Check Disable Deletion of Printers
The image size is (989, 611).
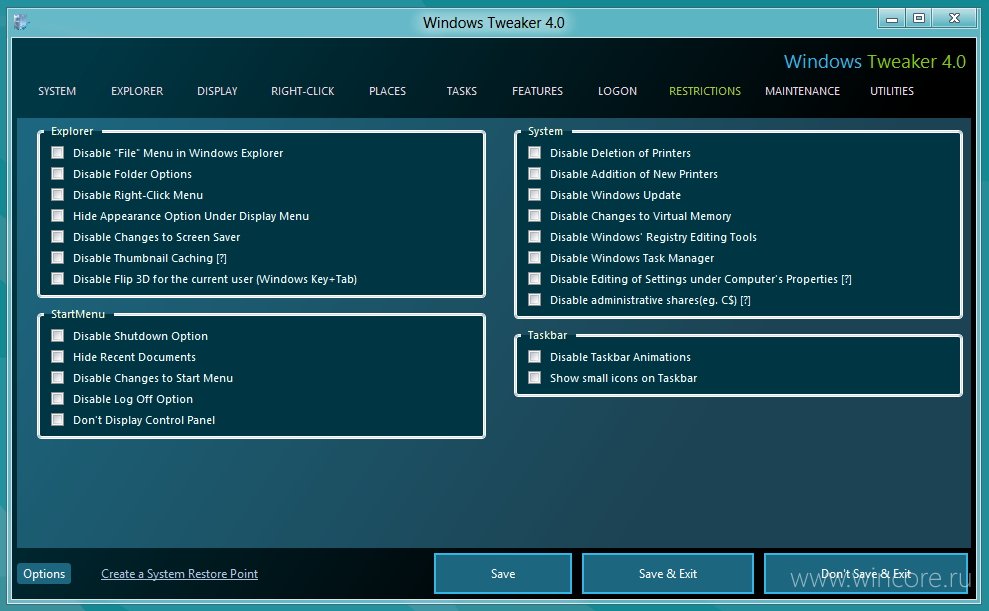[x=534, y=153]
